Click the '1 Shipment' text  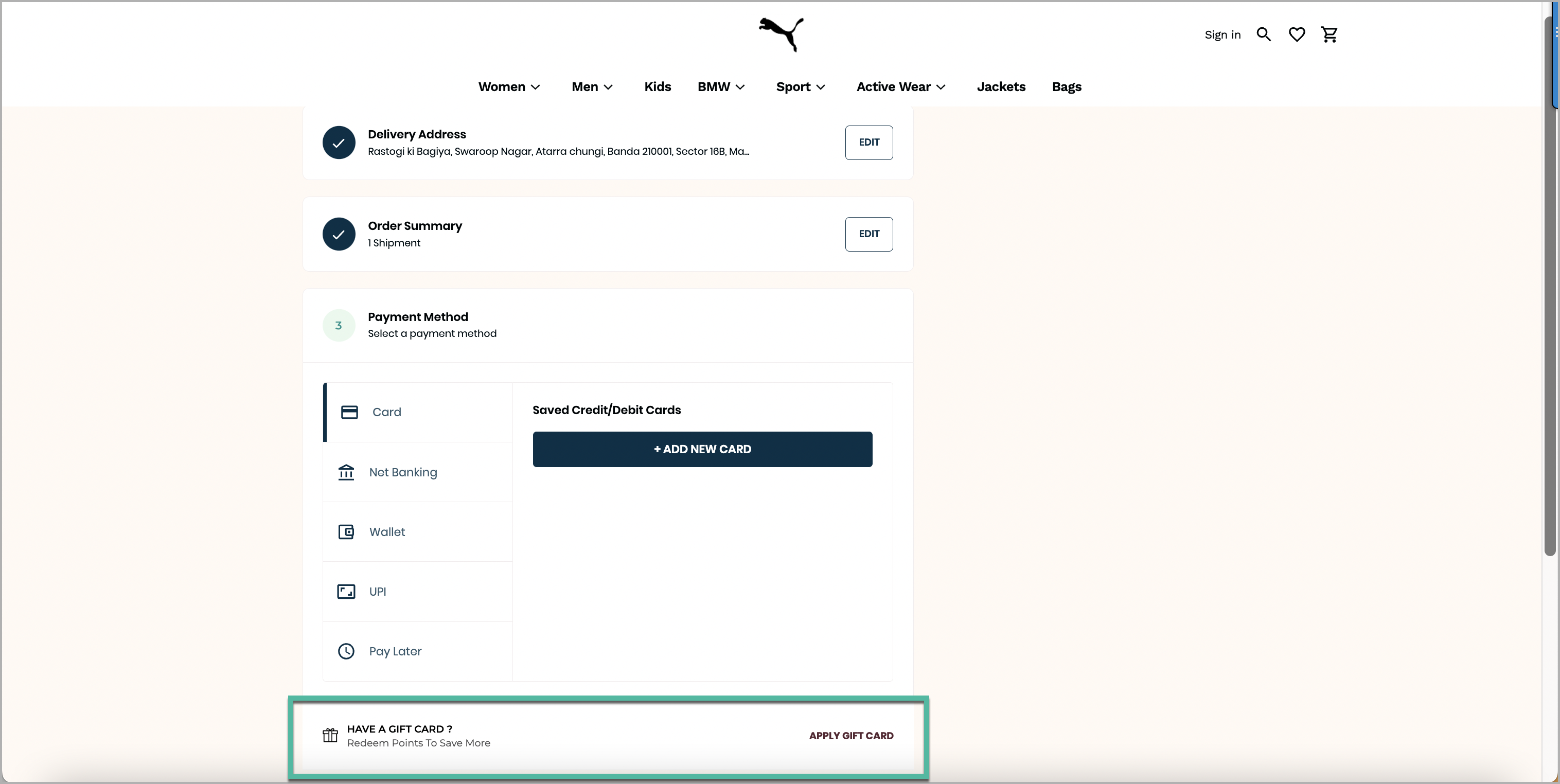394,243
